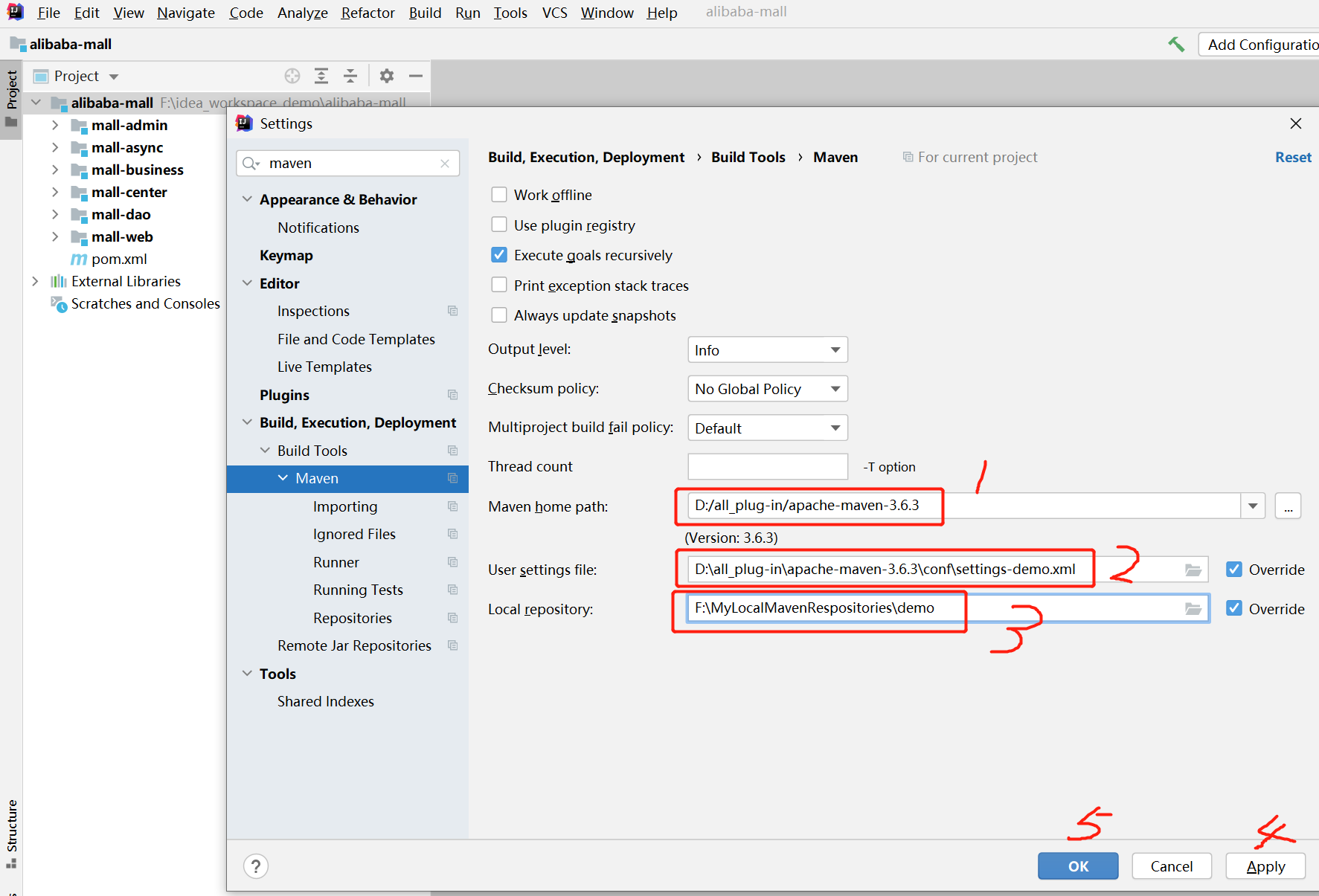
Task: Hide the Project panel with minus icon
Action: click(416, 76)
